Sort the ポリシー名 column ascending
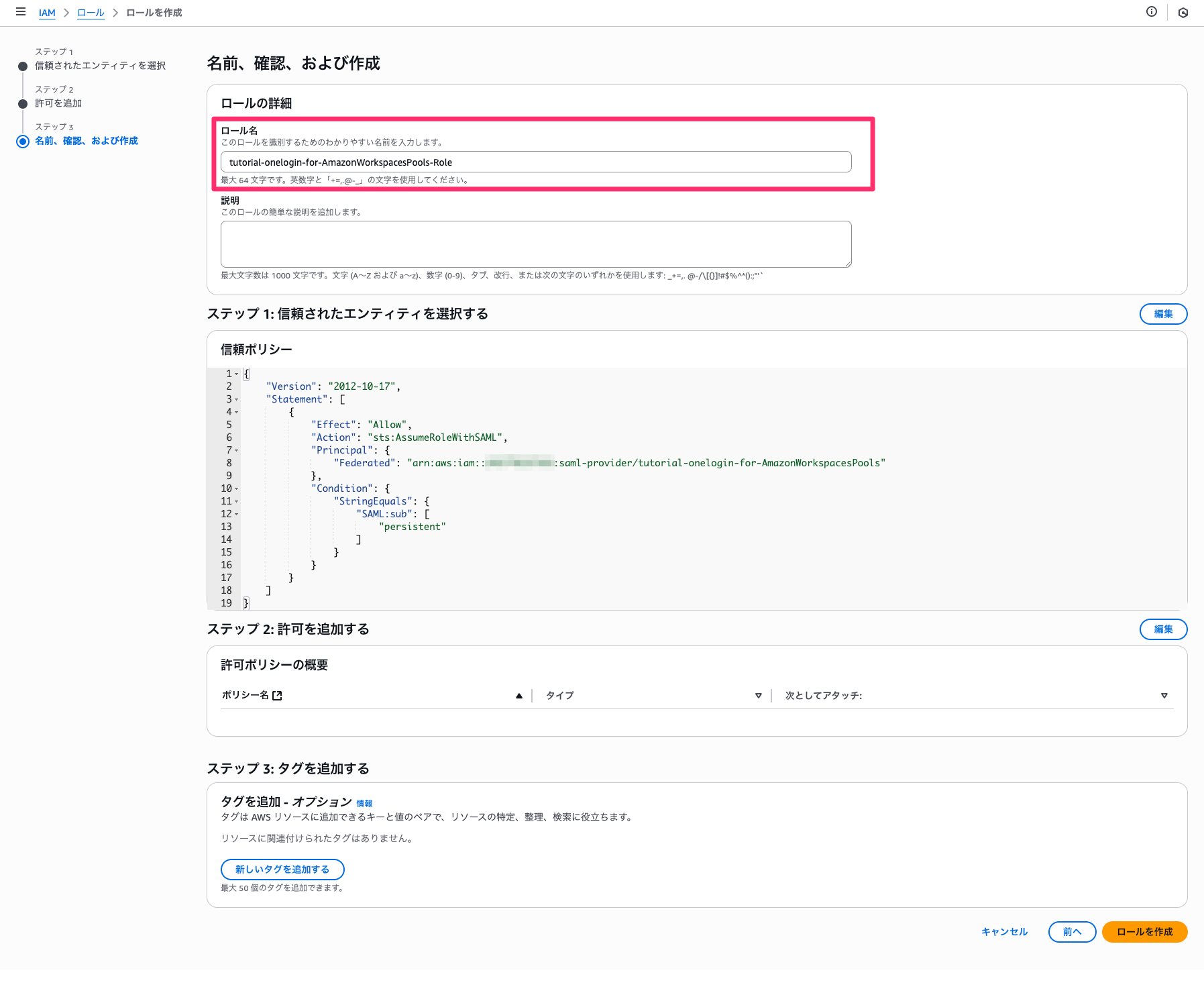Screen dimensions: 1204x993 (518, 696)
